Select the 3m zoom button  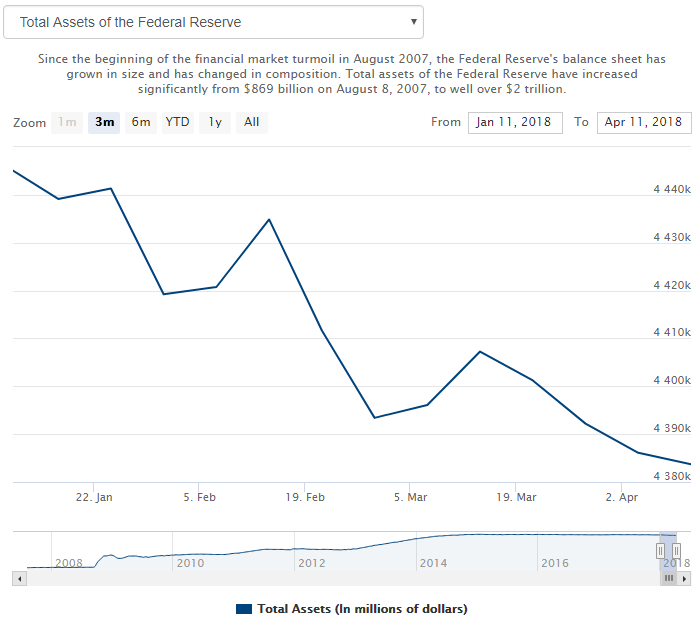click(x=104, y=122)
